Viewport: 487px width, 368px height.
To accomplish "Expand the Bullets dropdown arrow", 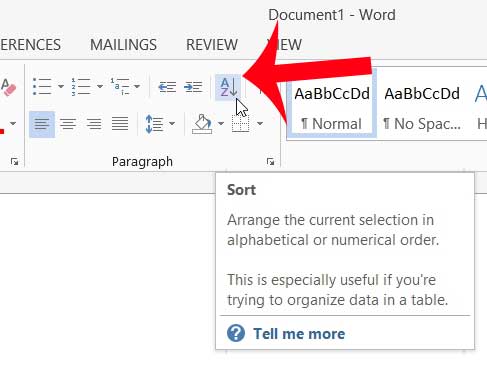I will 61,87.
